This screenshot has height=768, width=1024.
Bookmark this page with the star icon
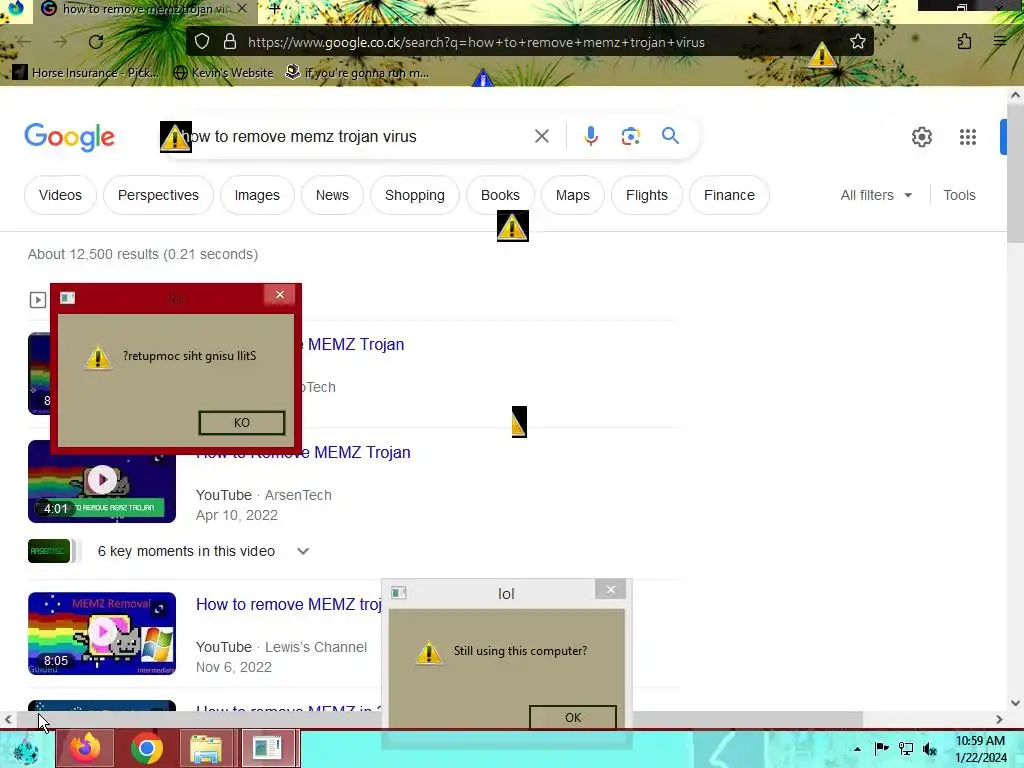[857, 42]
